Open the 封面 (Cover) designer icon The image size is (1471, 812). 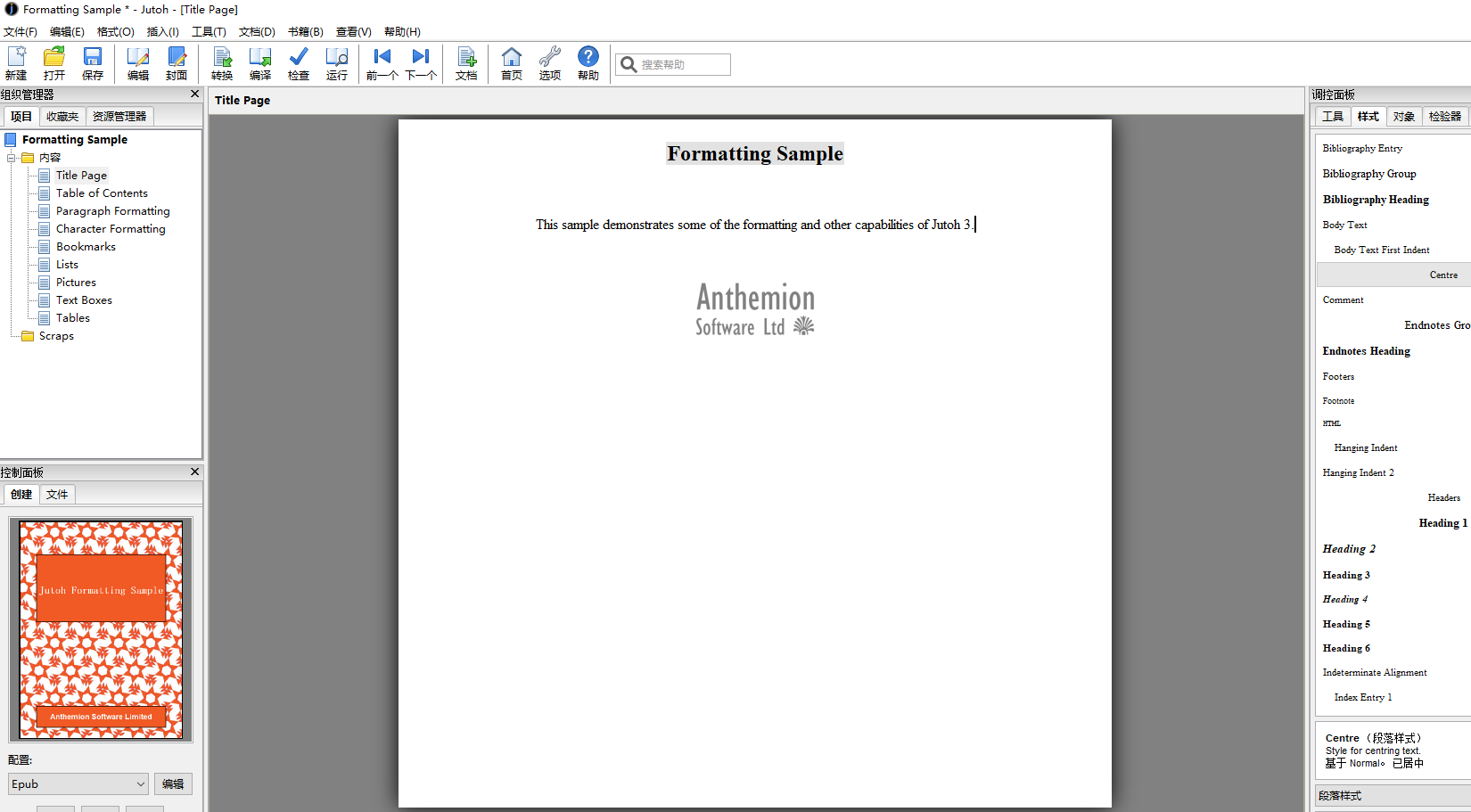coord(177,63)
